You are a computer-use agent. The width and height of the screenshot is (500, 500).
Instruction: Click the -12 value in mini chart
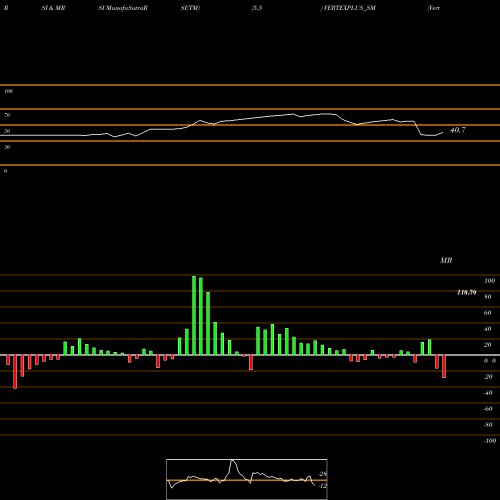click(323, 486)
